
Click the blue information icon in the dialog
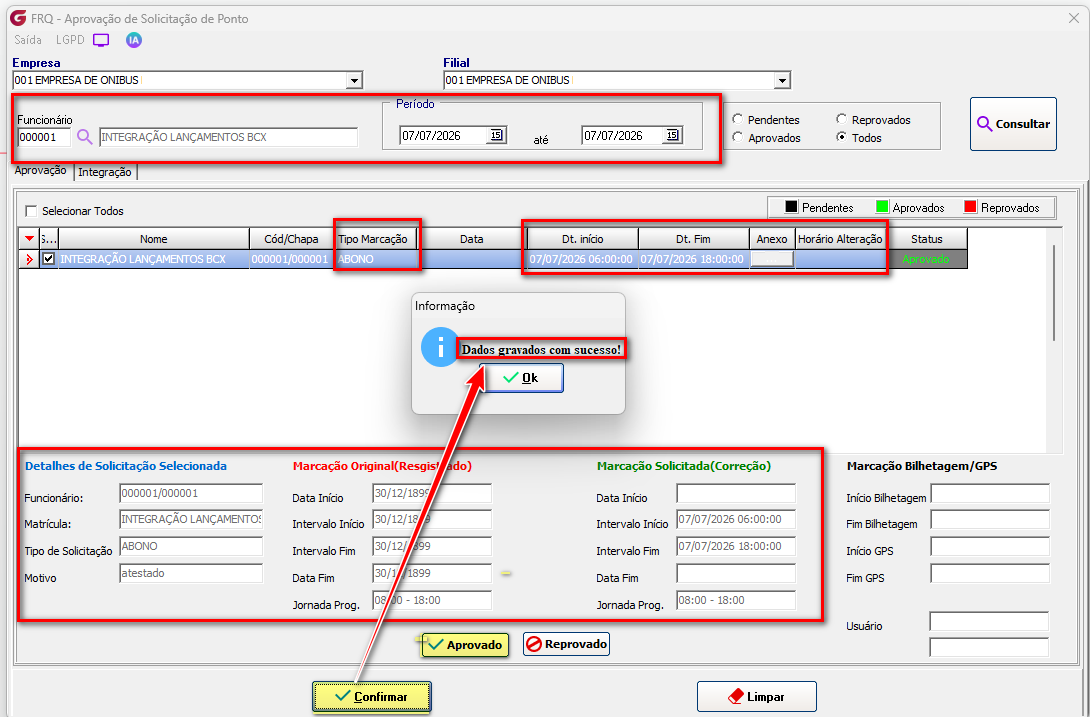coord(439,347)
